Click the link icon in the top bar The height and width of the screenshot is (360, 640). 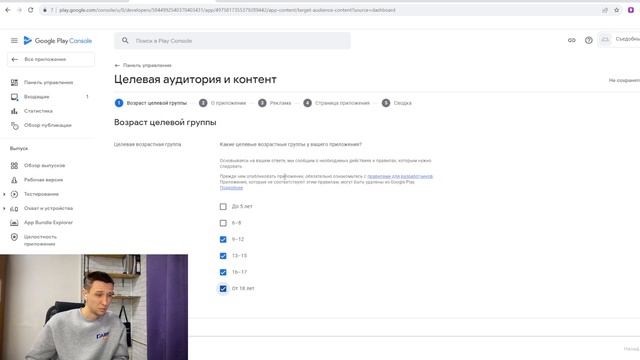coord(571,40)
